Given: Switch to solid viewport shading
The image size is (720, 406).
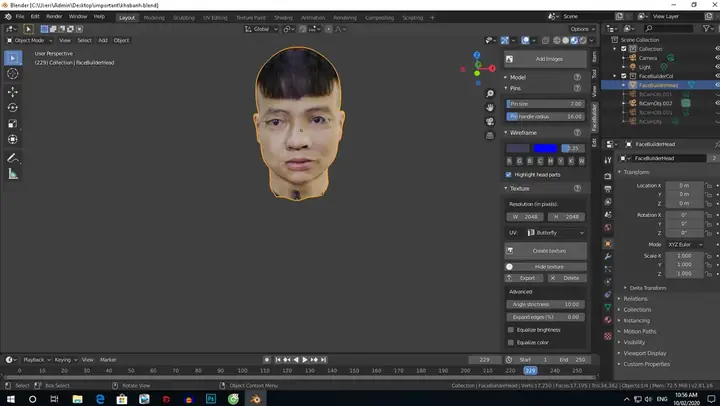Looking at the screenshot, I should point(566,40).
